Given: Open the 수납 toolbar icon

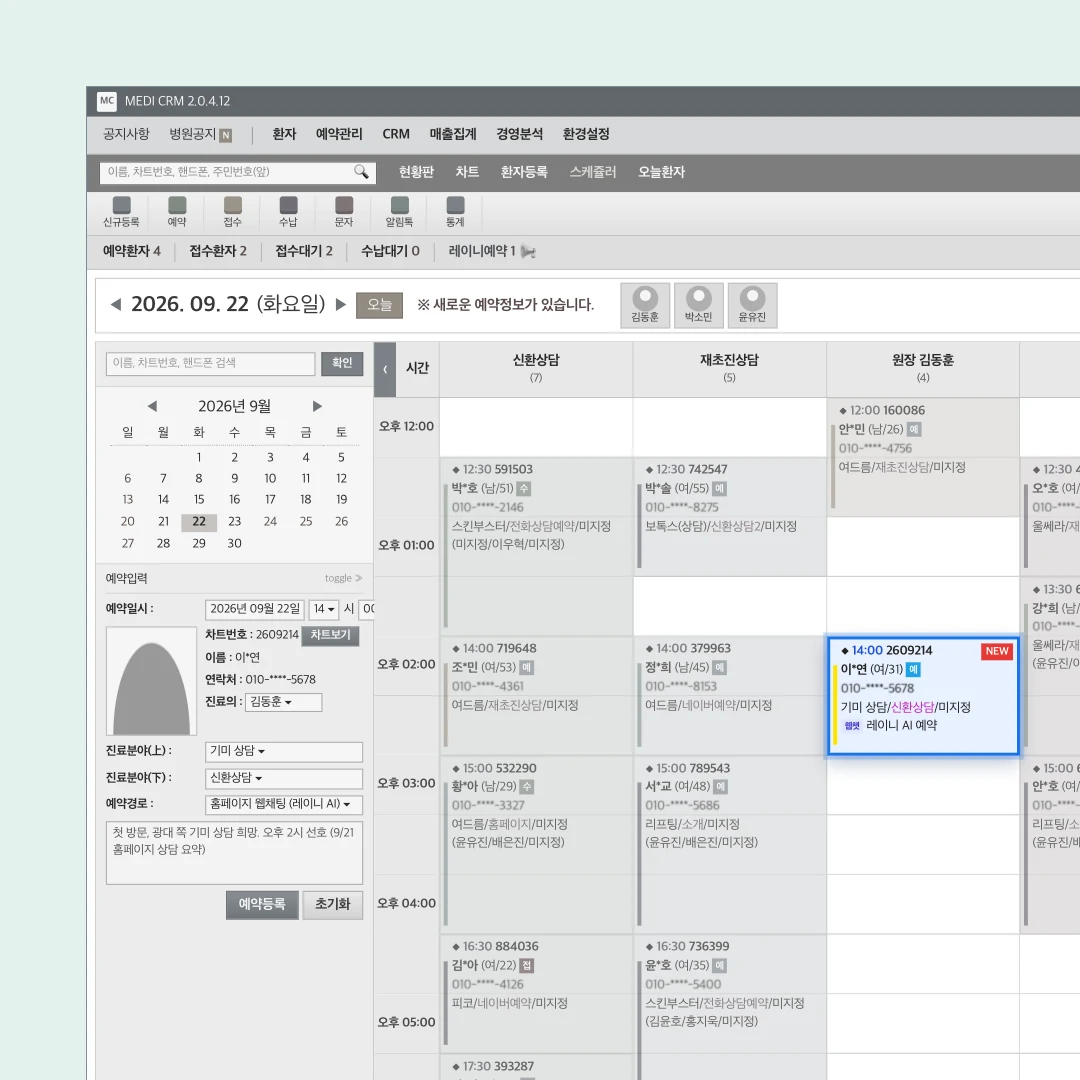Looking at the screenshot, I should 288,211.
